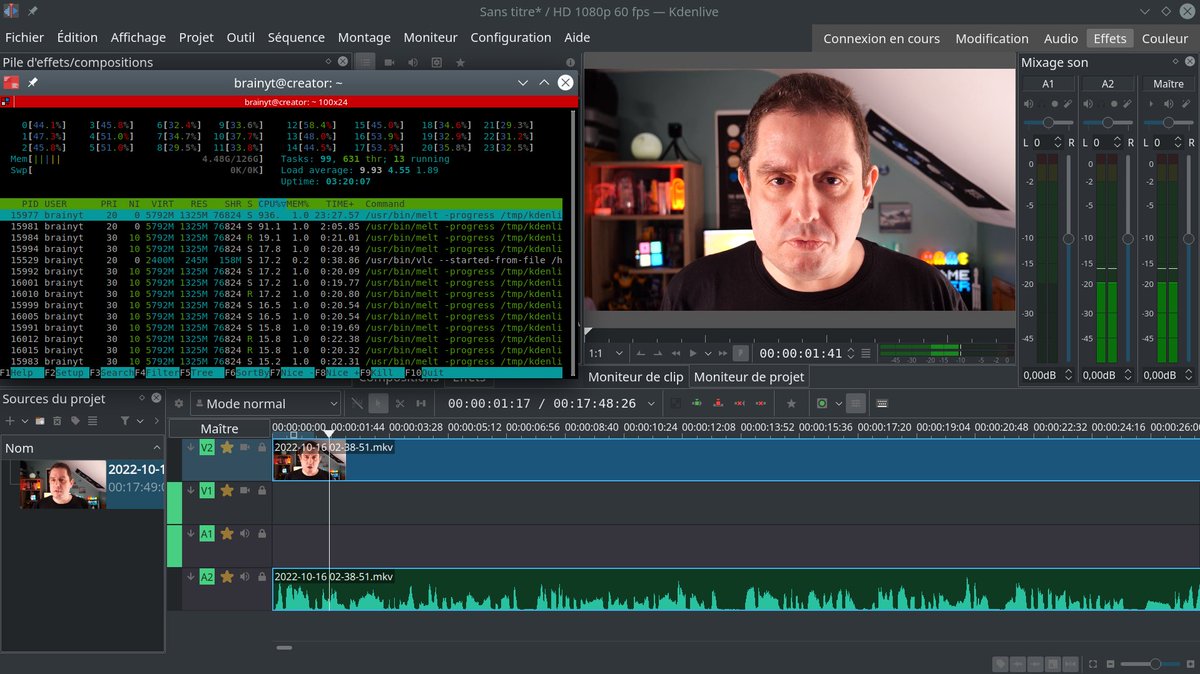Image resolution: width=1200 pixels, height=674 pixels.
Task: Select the razor (scissors) tool in timeline toolbar
Action: tap(400, 404)
